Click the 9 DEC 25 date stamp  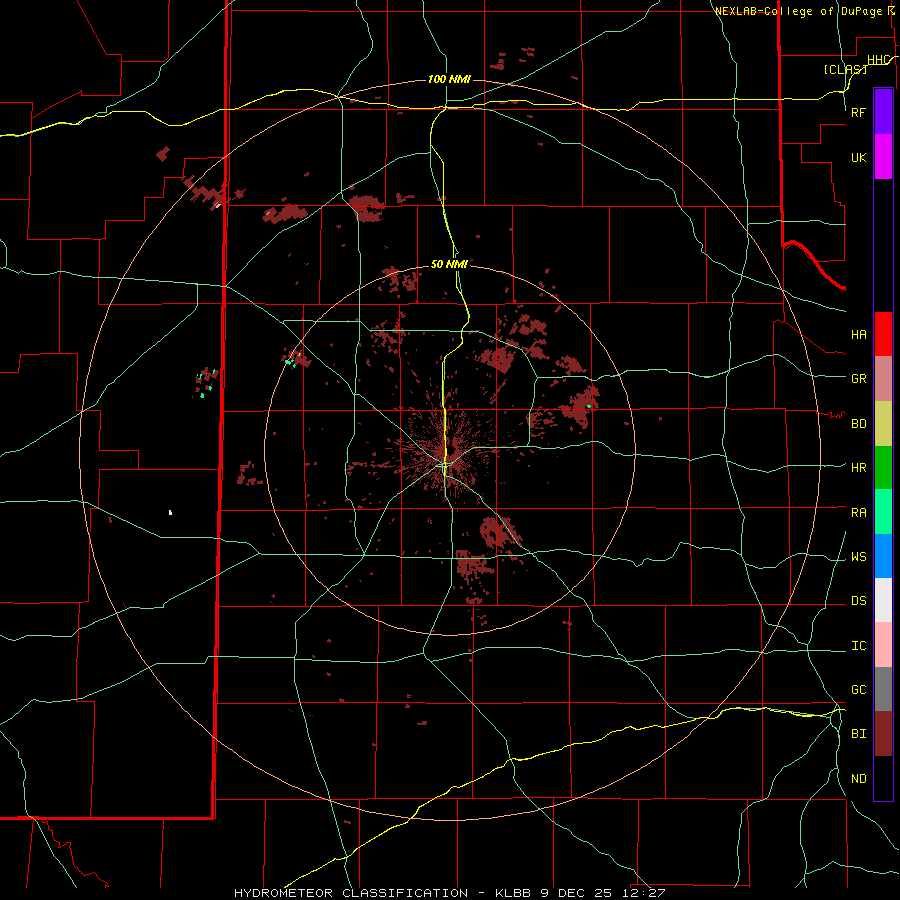[576, 893]
